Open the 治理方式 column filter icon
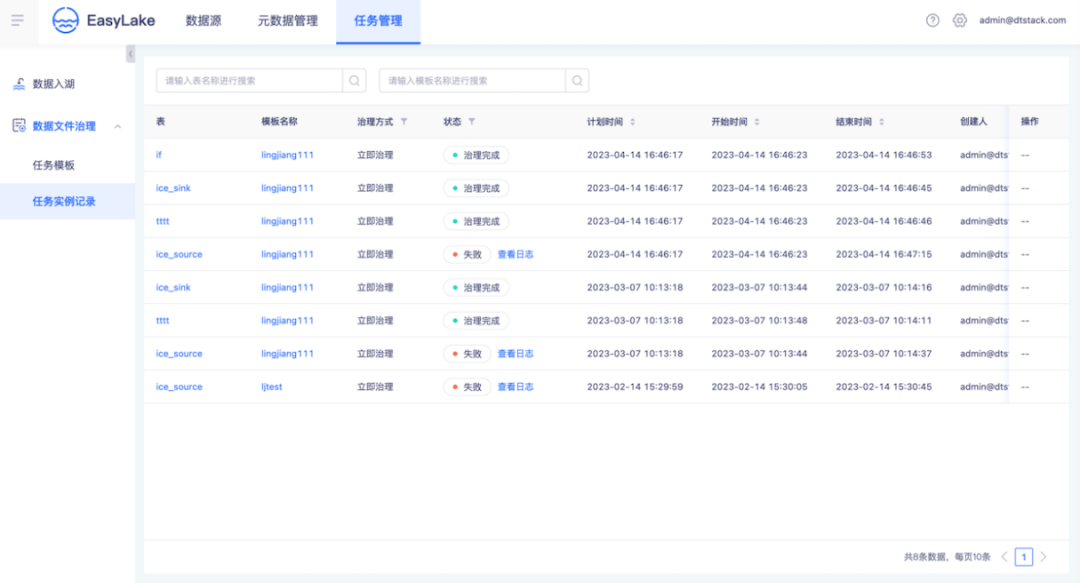 tap(404, 122)
